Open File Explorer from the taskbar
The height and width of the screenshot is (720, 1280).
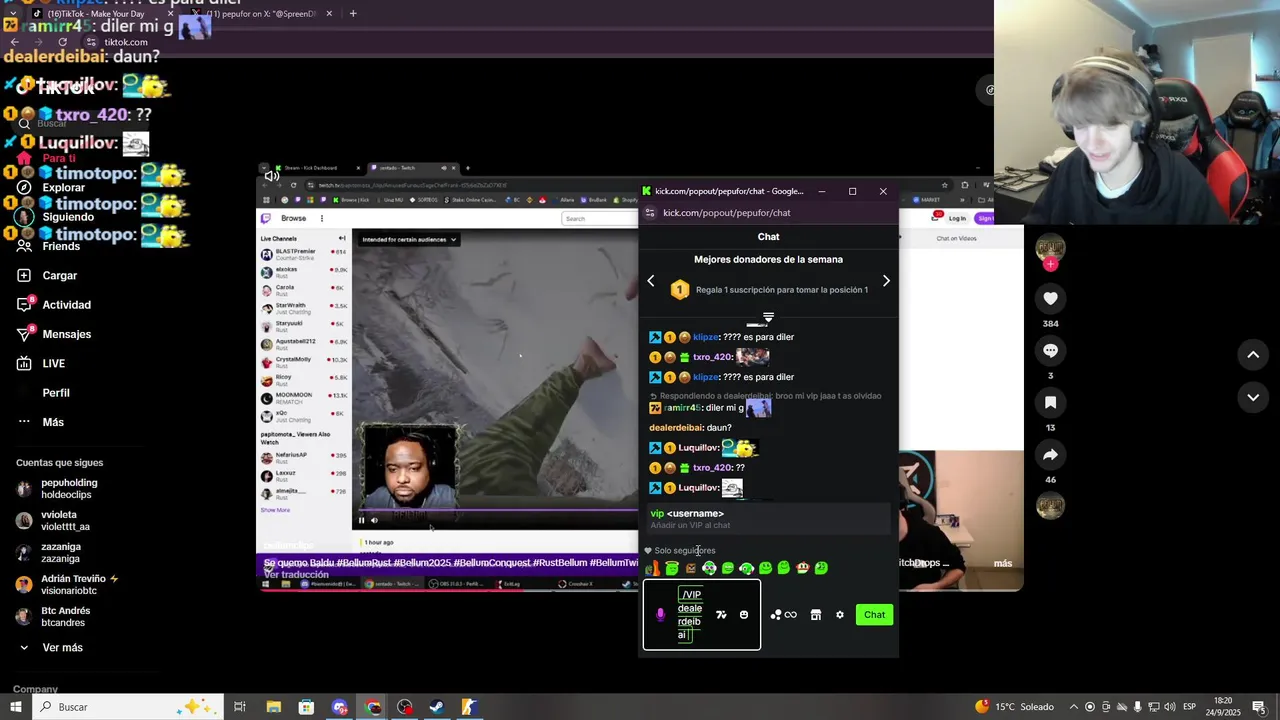[x=273, y=707]
